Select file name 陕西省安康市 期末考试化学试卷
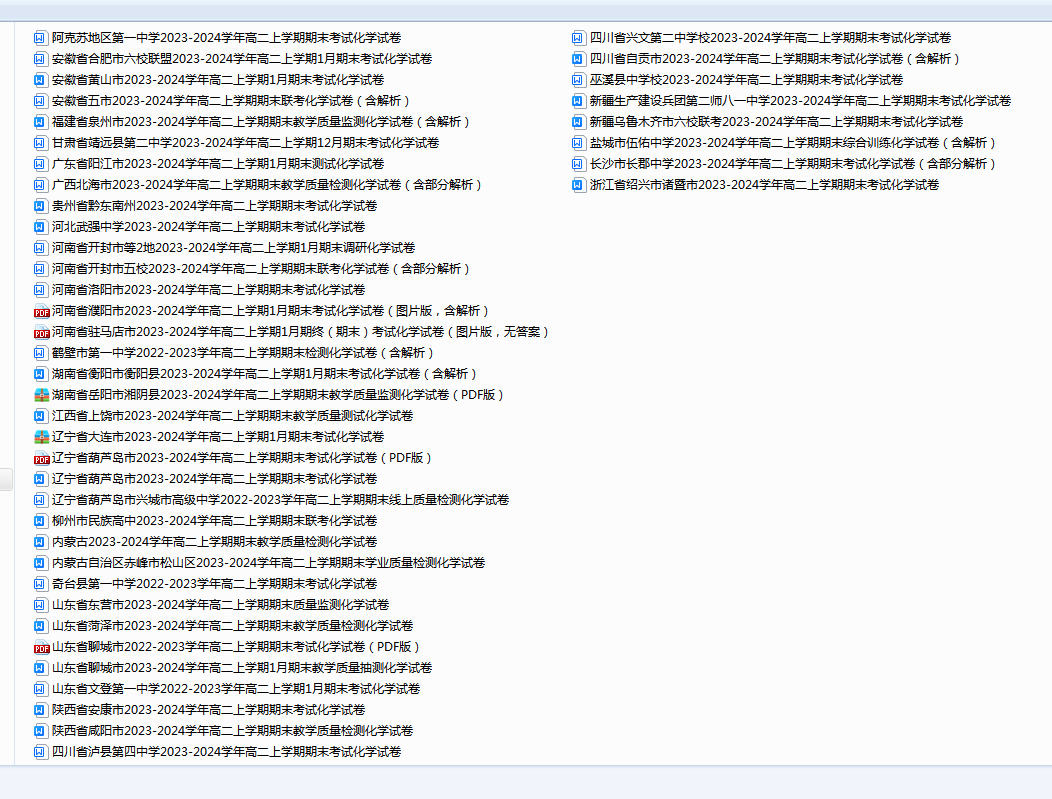The image size is (1052, 799). click(x=209, y=710)
